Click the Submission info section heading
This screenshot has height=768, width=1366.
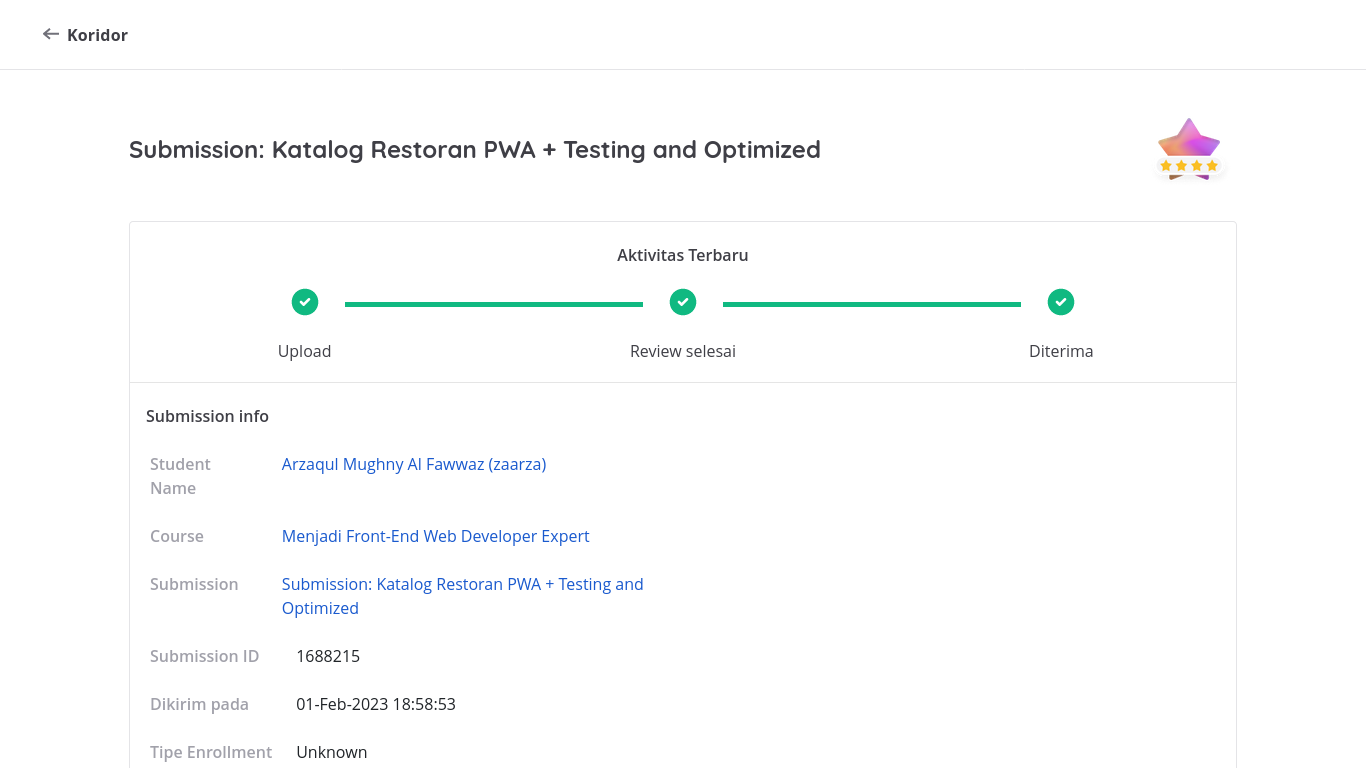(x=207, y=416)
